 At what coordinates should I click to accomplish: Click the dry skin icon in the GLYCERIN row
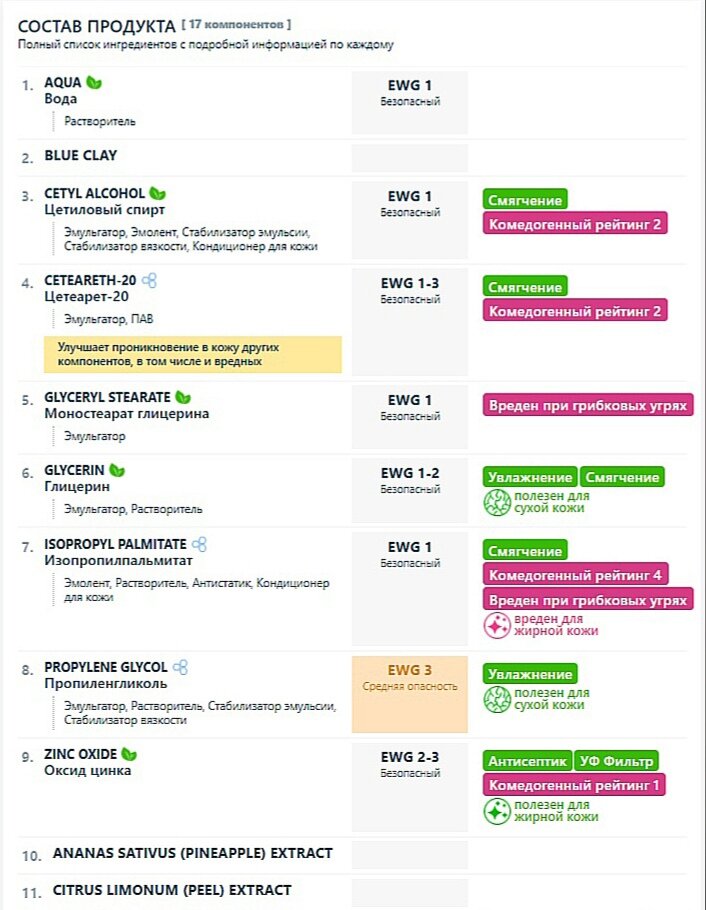pyautogui.click(x=497, y=503)
